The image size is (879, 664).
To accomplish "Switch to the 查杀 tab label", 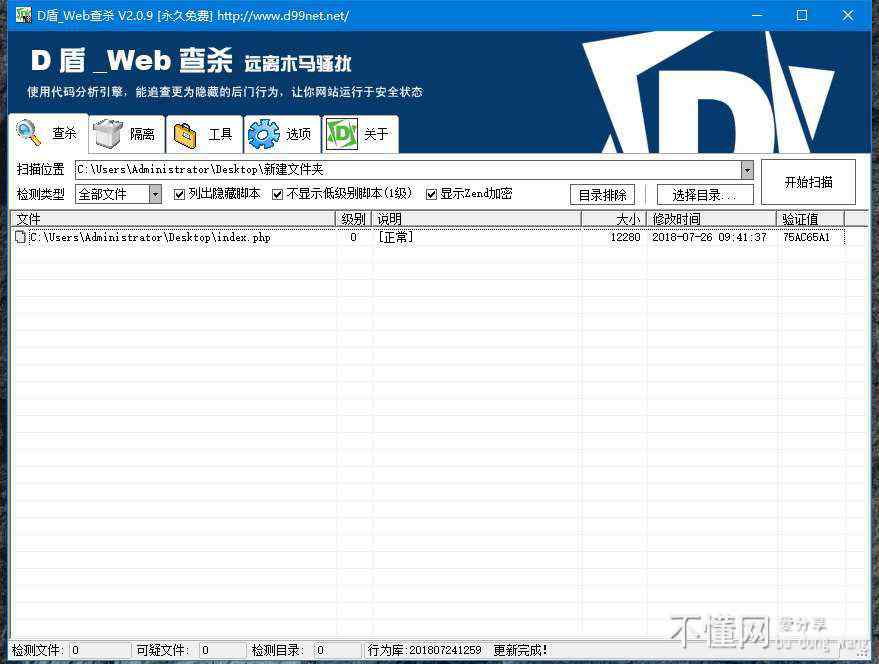I will 64,133.
